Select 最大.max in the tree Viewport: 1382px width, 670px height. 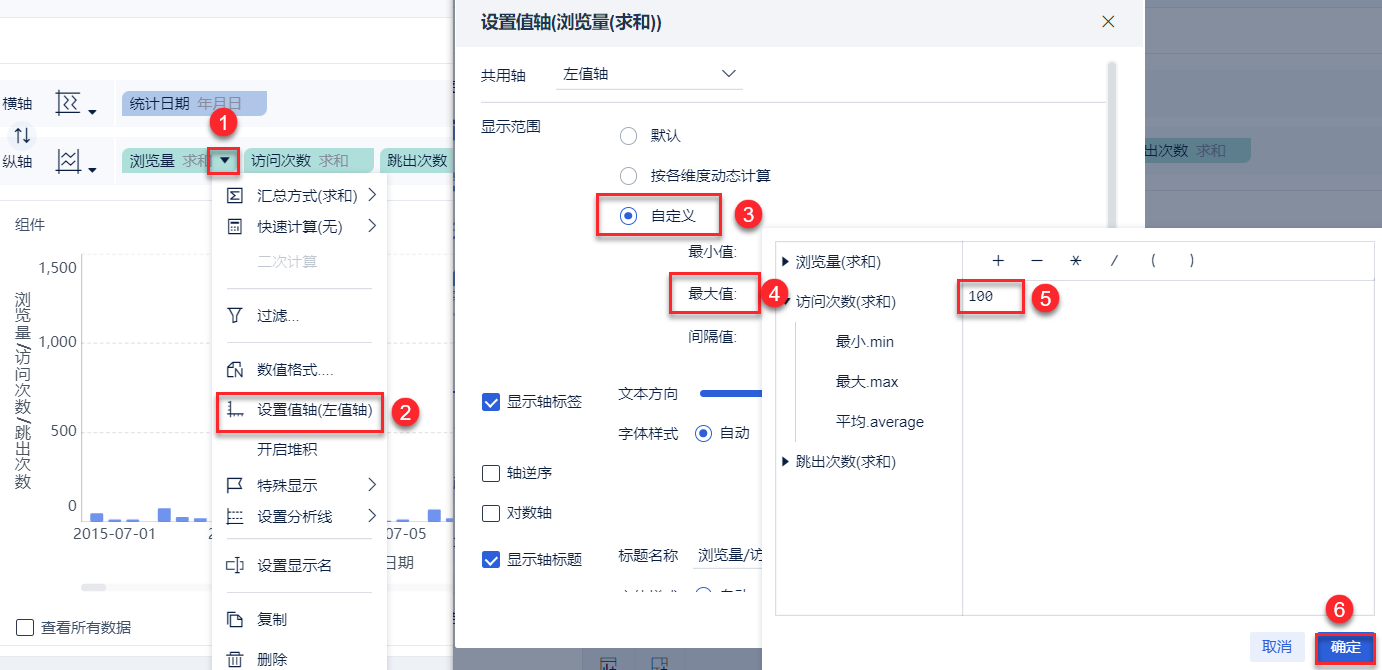[x=867, y=382]
